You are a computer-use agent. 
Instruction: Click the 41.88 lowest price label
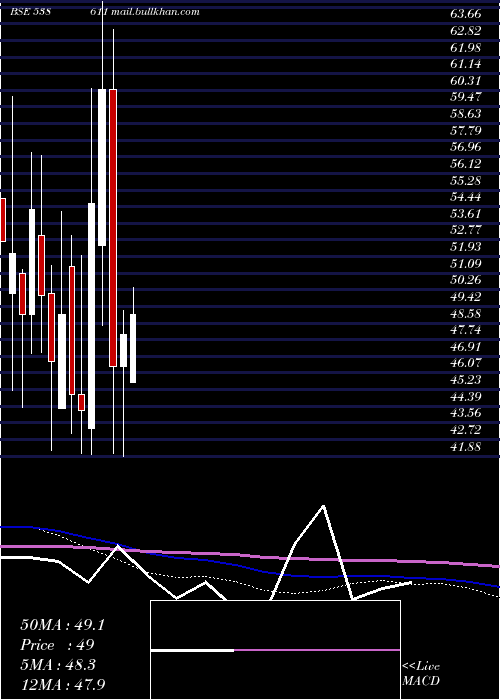tap(466, 446)
